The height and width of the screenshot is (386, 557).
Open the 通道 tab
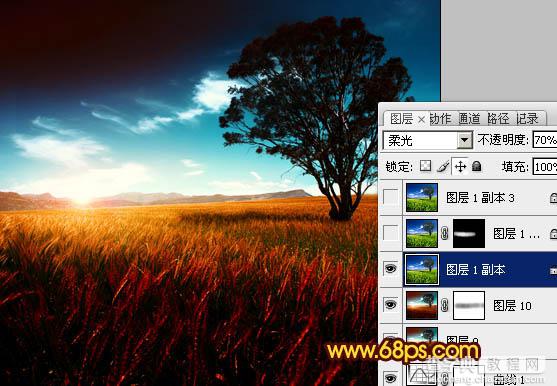click(469, 119)
